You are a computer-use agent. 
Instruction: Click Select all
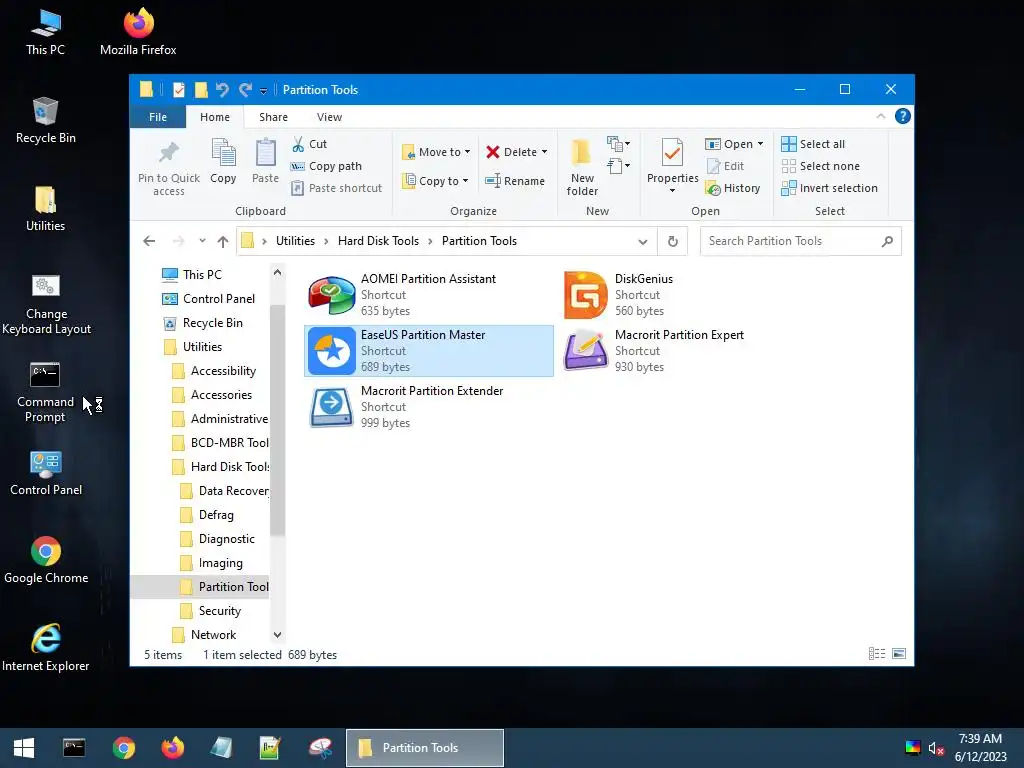[813, 144]
